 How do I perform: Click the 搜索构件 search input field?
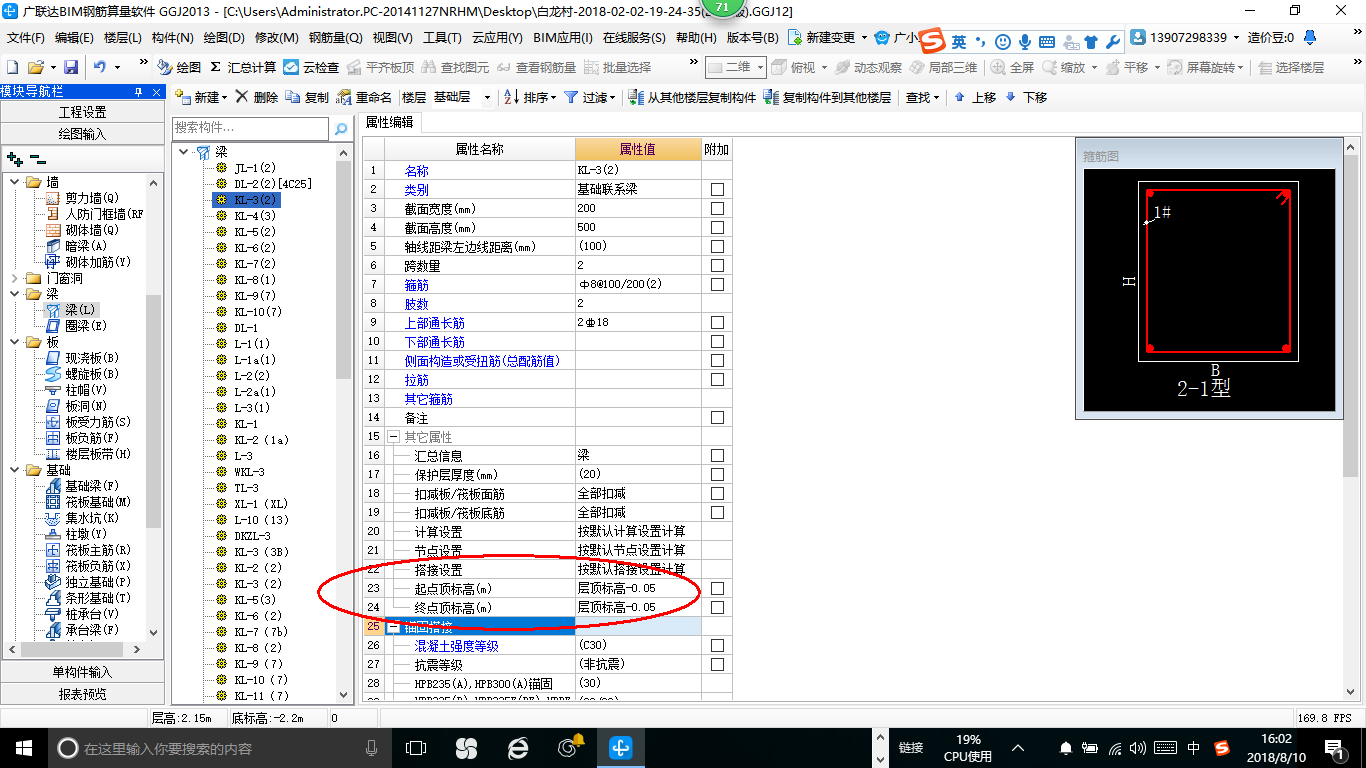click(250, 128)
